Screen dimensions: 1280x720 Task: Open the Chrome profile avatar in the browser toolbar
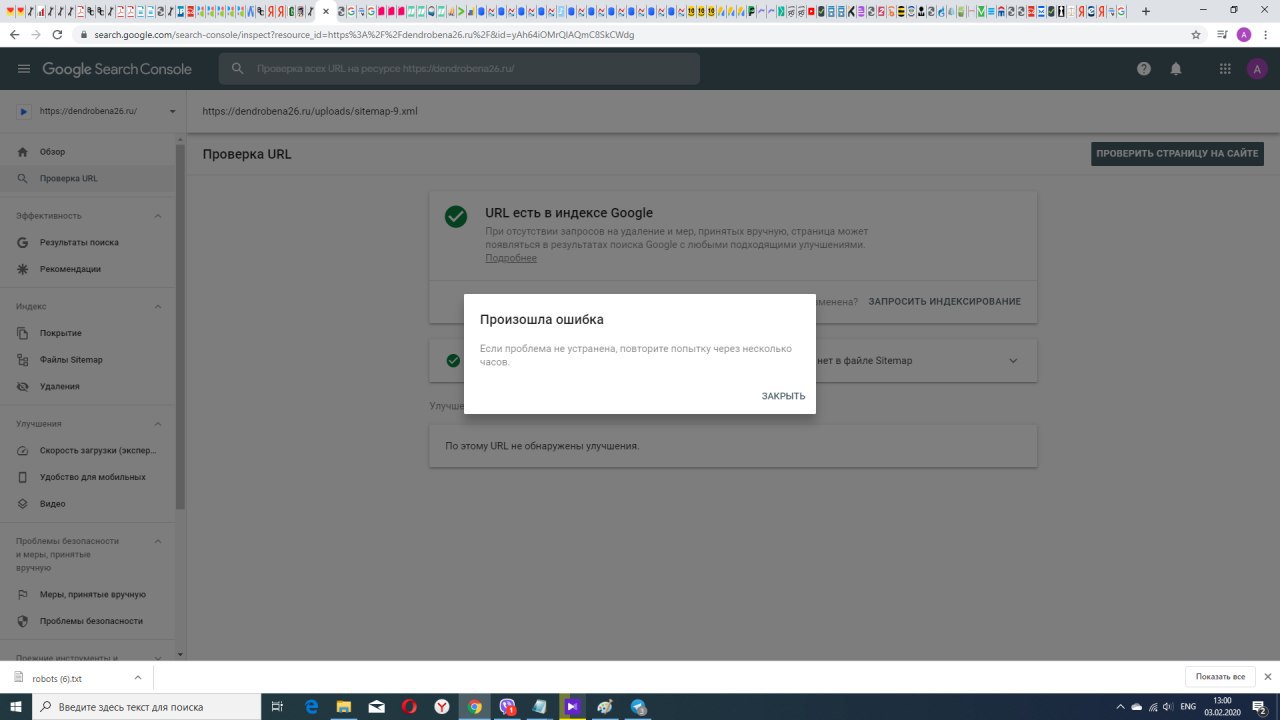[x=1244, y=34]
